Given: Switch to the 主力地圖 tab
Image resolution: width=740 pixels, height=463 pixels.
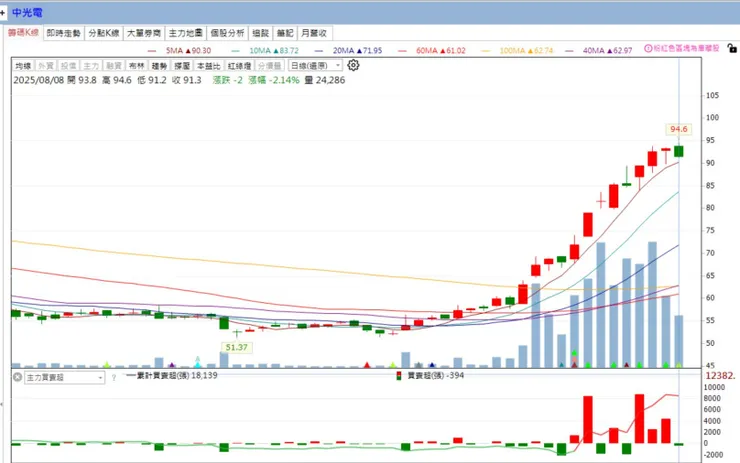Looking at the screenshot, I should click(185, 33).
